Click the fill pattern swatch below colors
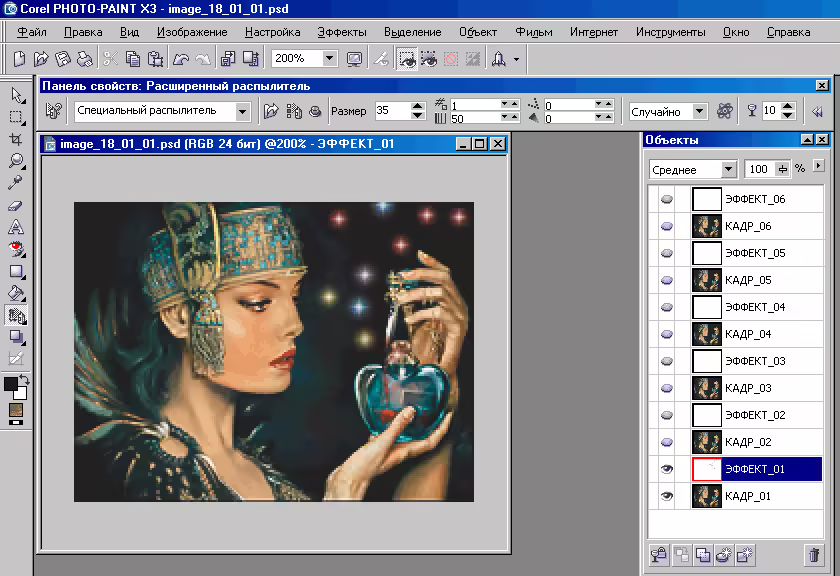 coord(16,410)
